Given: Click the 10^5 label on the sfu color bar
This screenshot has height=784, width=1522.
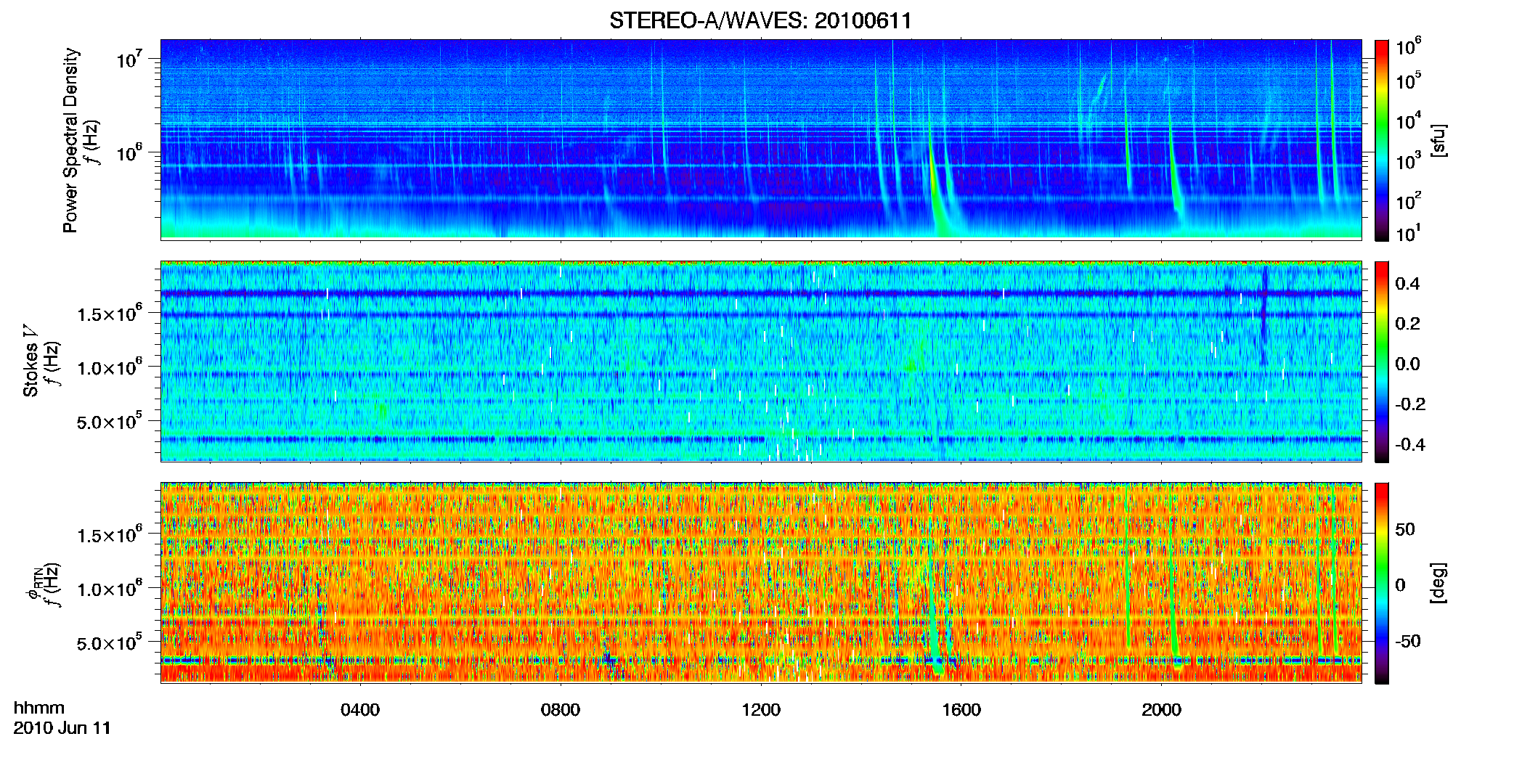Looking at the screenshot, I should coord(1409,81).
